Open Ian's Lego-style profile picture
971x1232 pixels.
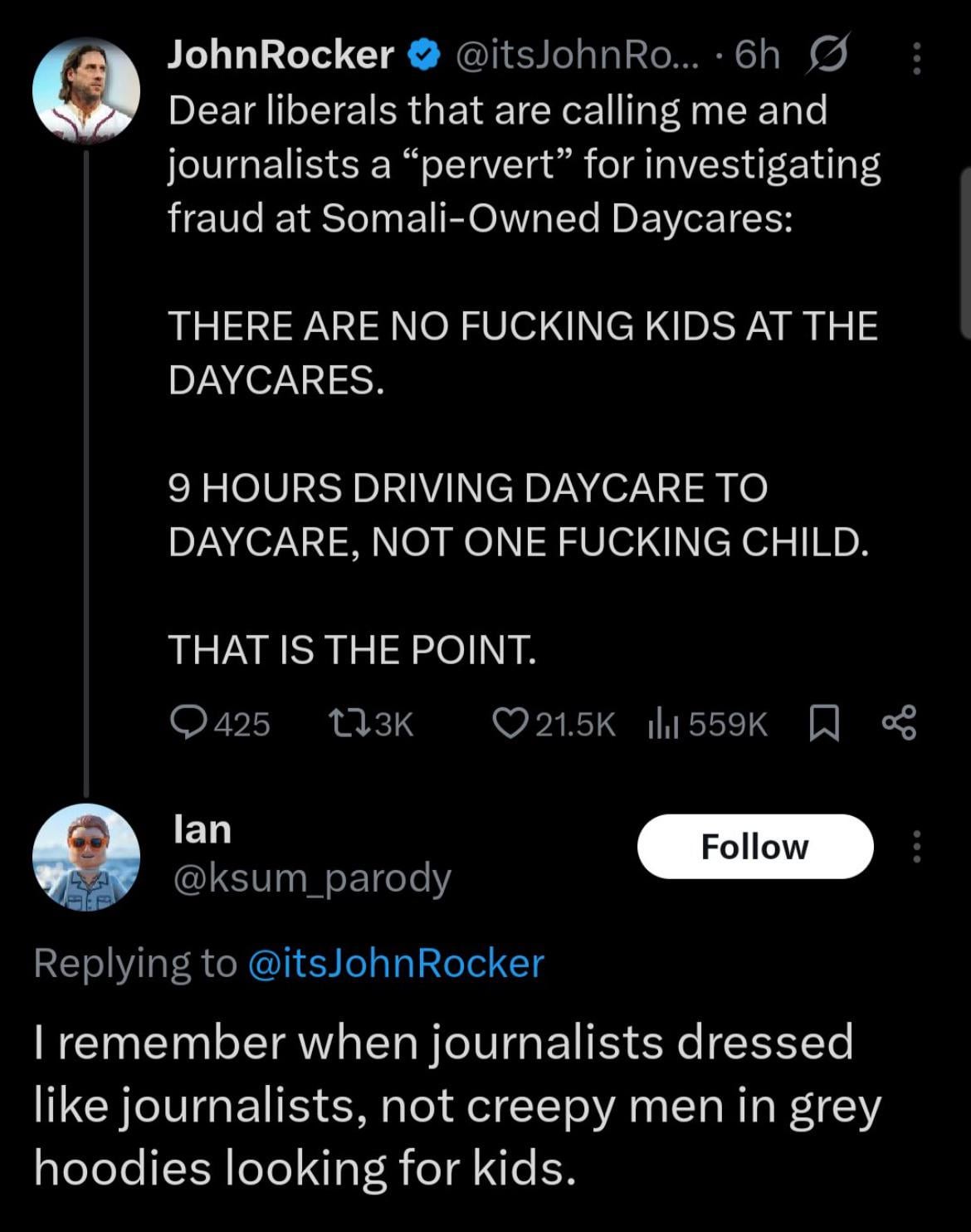click(85, 857)
